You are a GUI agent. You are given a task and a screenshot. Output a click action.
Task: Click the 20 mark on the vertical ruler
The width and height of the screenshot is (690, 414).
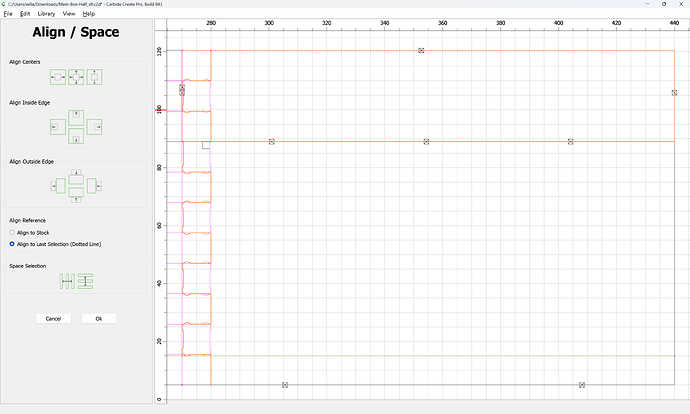[159, 341]
